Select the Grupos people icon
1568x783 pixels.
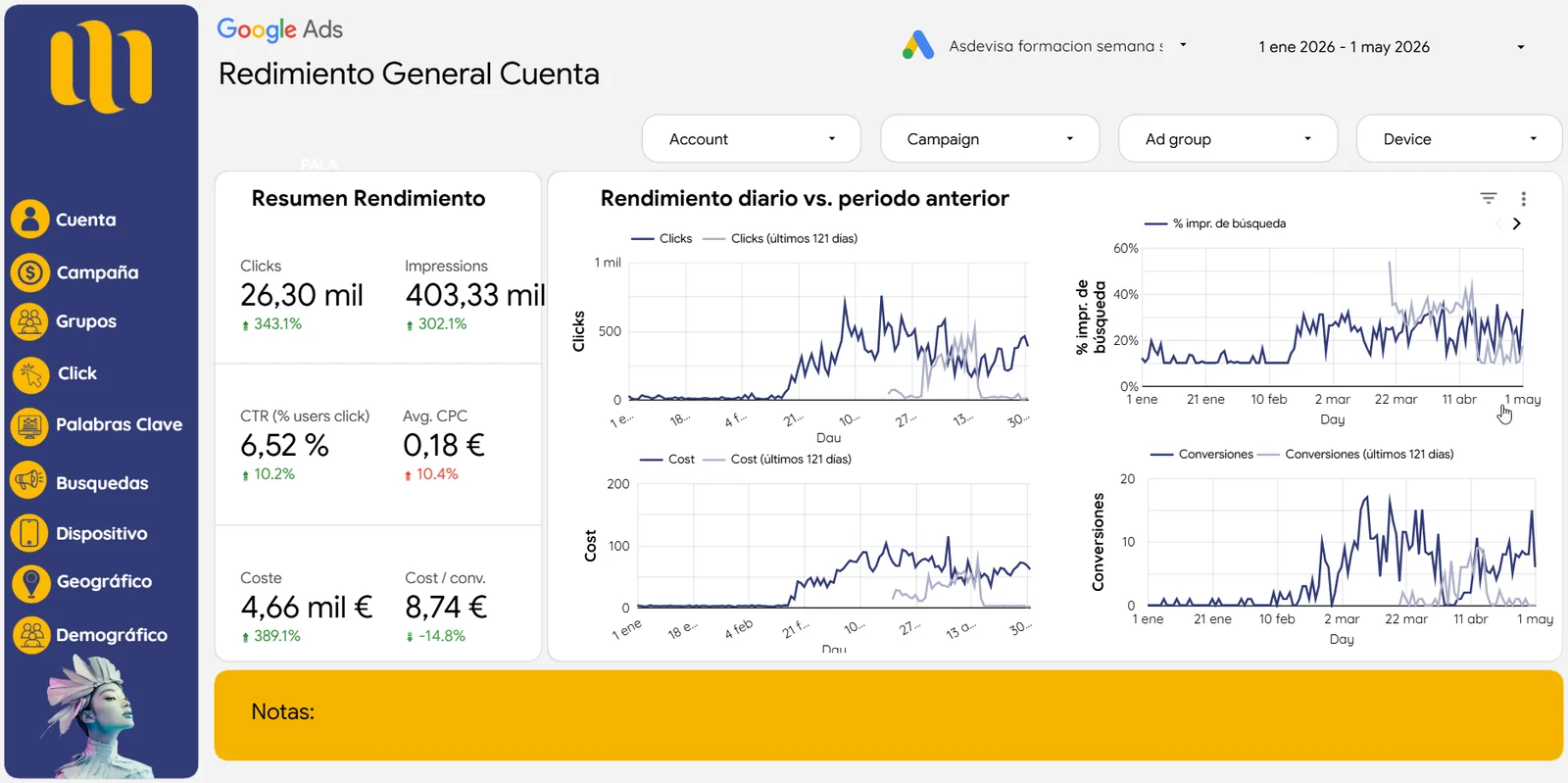click(30, 321)
